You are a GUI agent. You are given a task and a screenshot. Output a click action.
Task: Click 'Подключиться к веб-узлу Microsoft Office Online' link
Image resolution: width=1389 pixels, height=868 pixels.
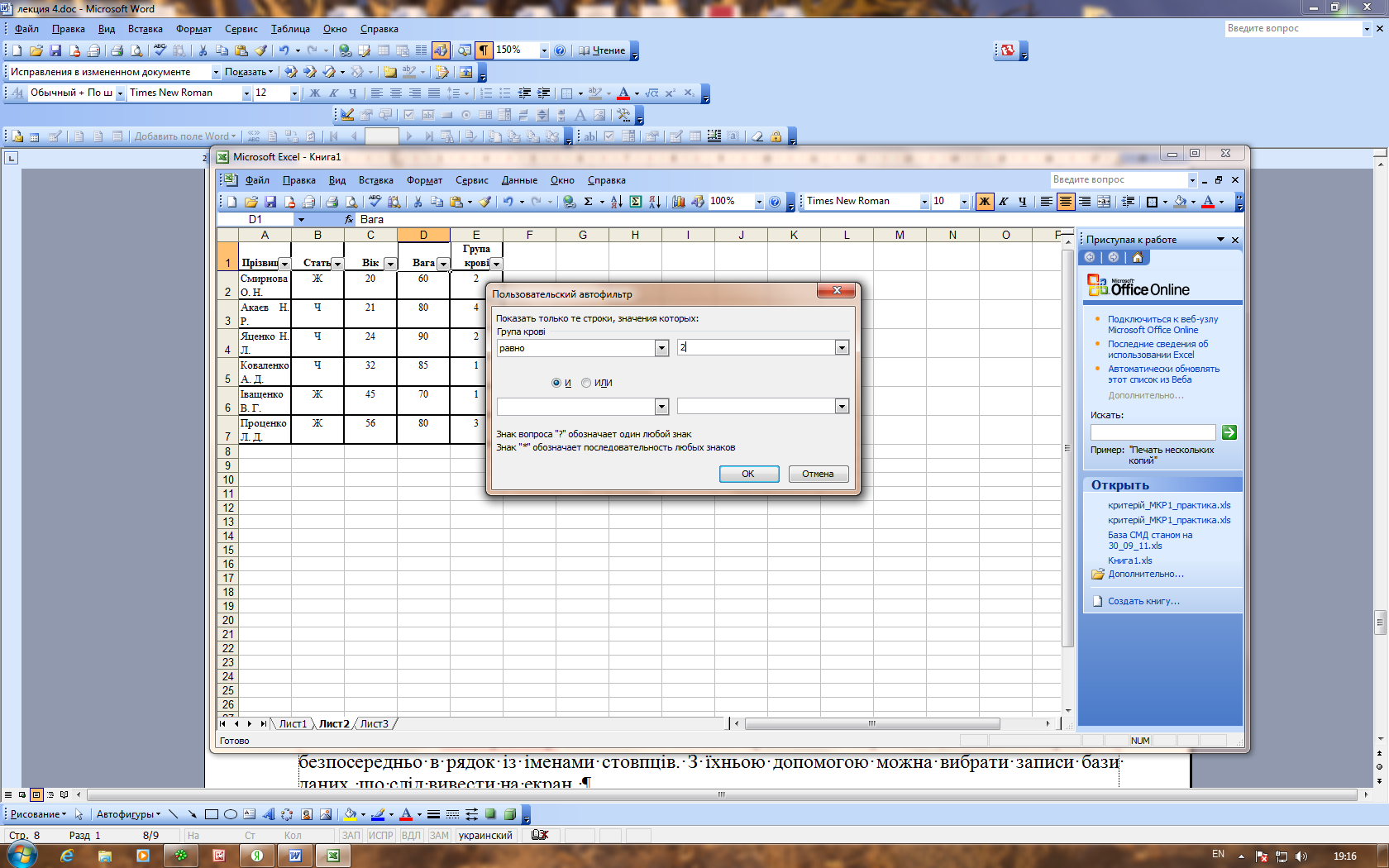(x=1162, y=324)
